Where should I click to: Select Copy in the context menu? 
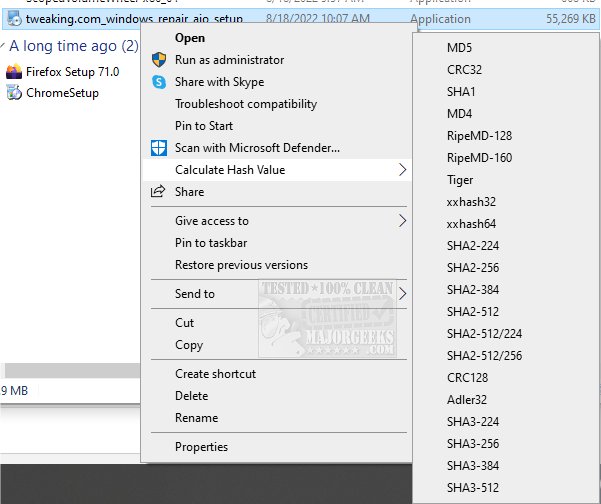click(276, 345)
